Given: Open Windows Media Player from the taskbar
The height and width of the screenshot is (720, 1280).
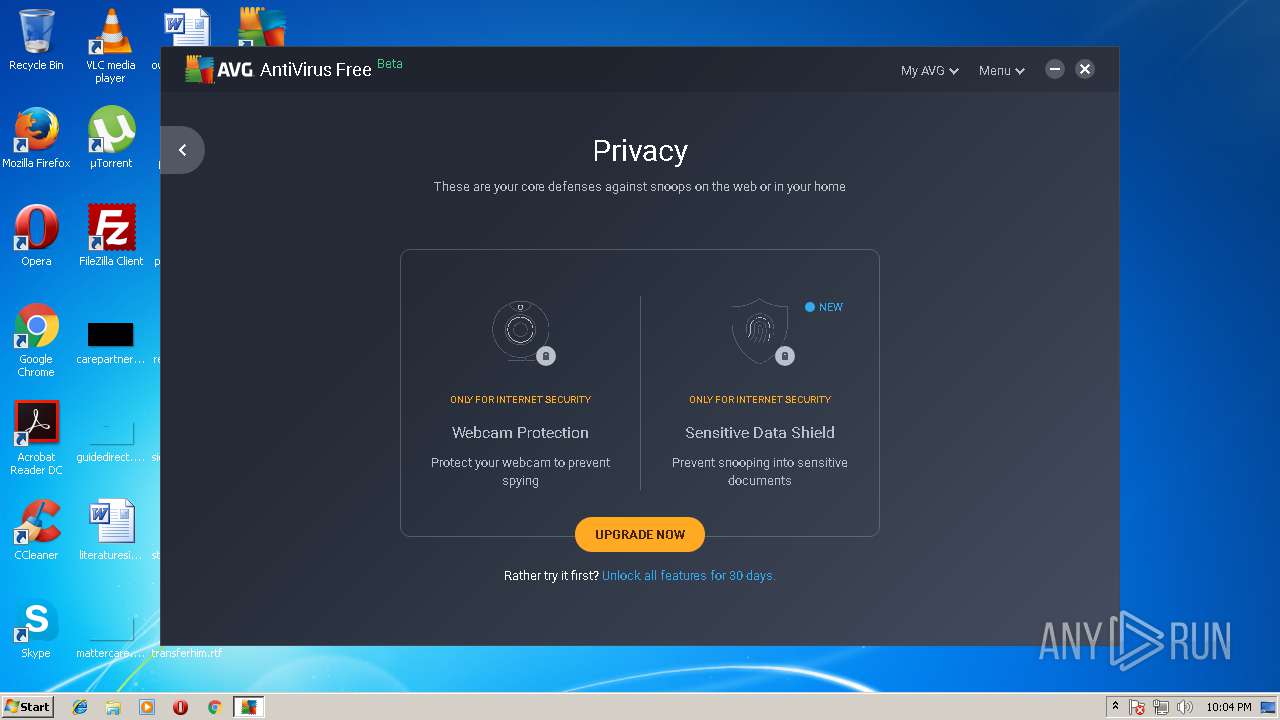Looking at the screenshot, I should [x=147, y=707].
